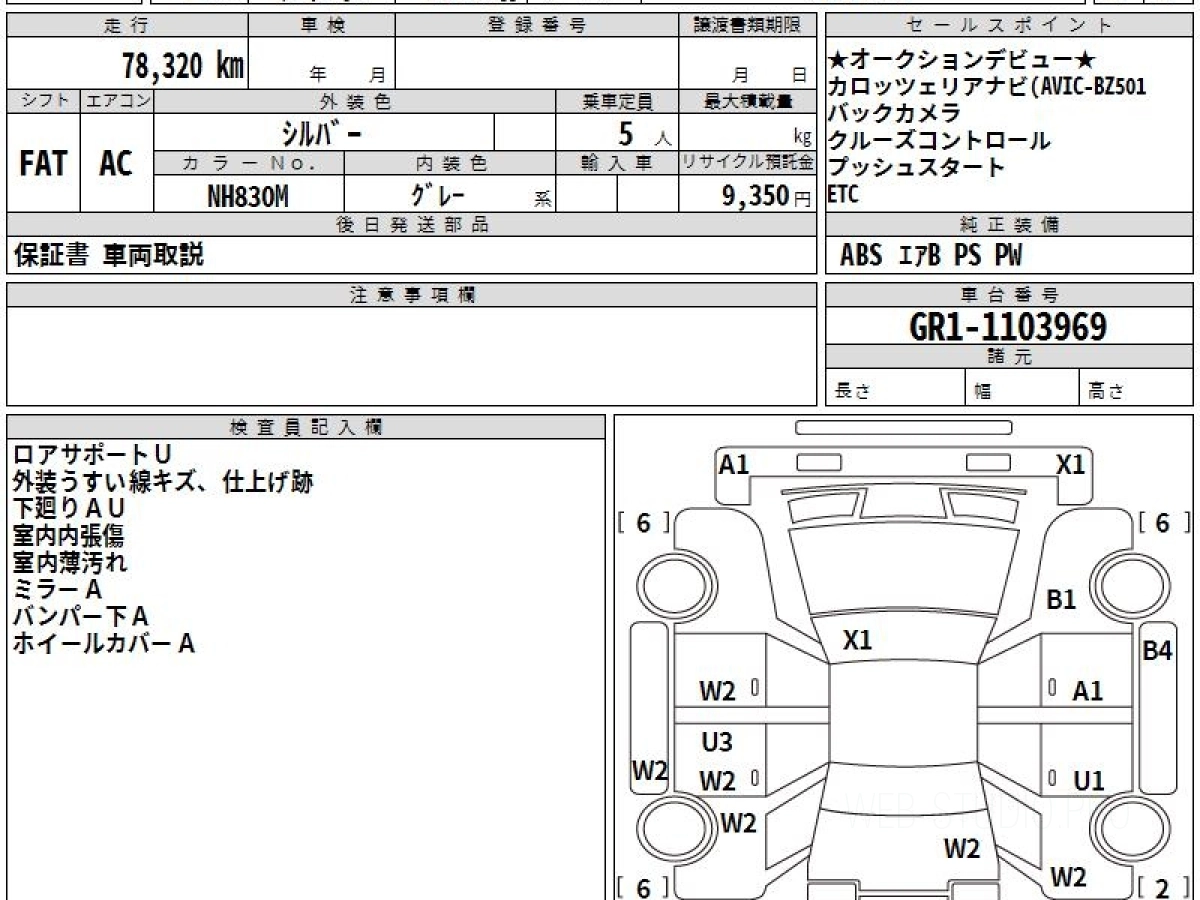
Task: Select the U3 mark on the diagram
Action: tap(717, 742)
